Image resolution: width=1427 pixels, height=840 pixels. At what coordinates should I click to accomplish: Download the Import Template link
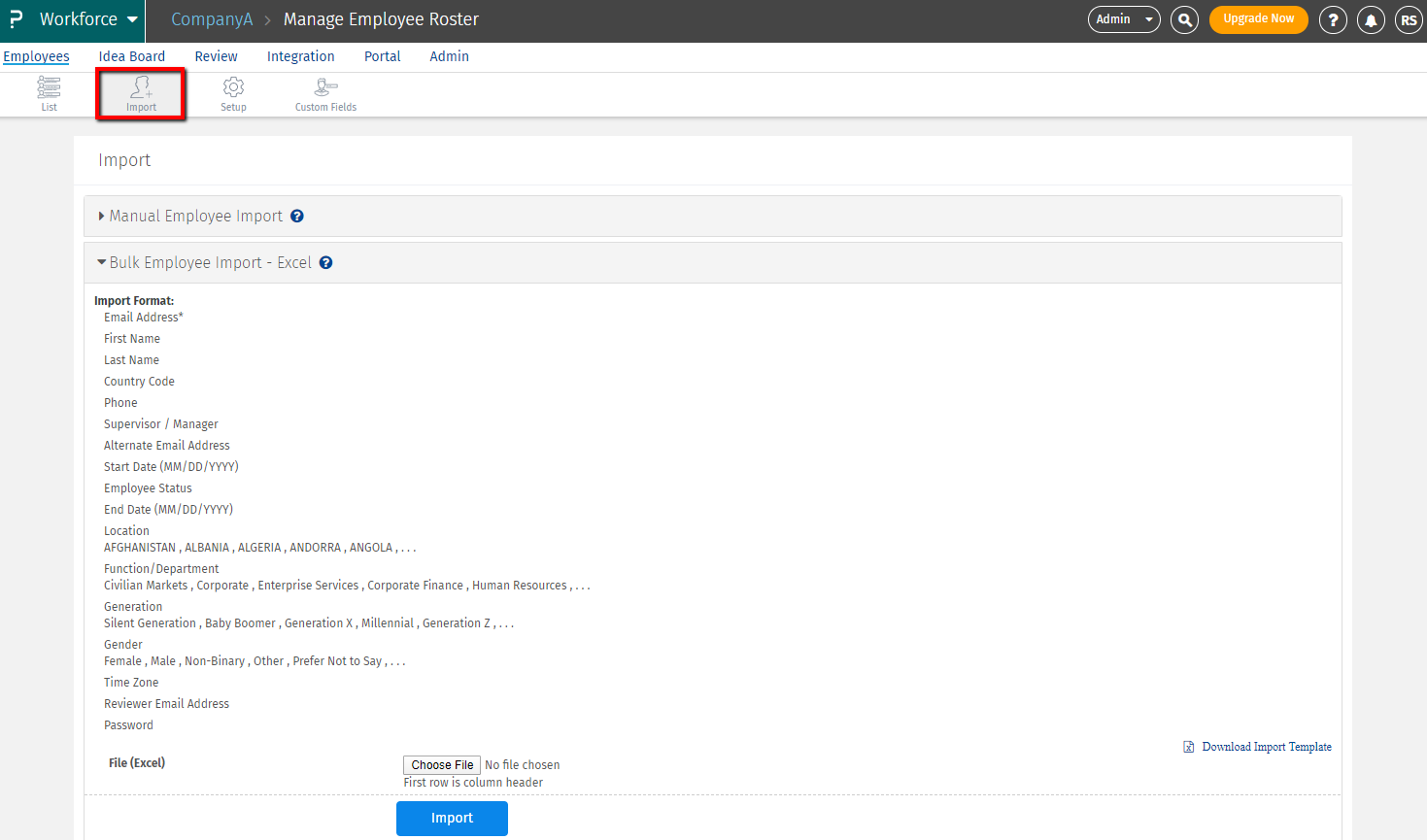pyautogui.click(x=1267, y=747)
